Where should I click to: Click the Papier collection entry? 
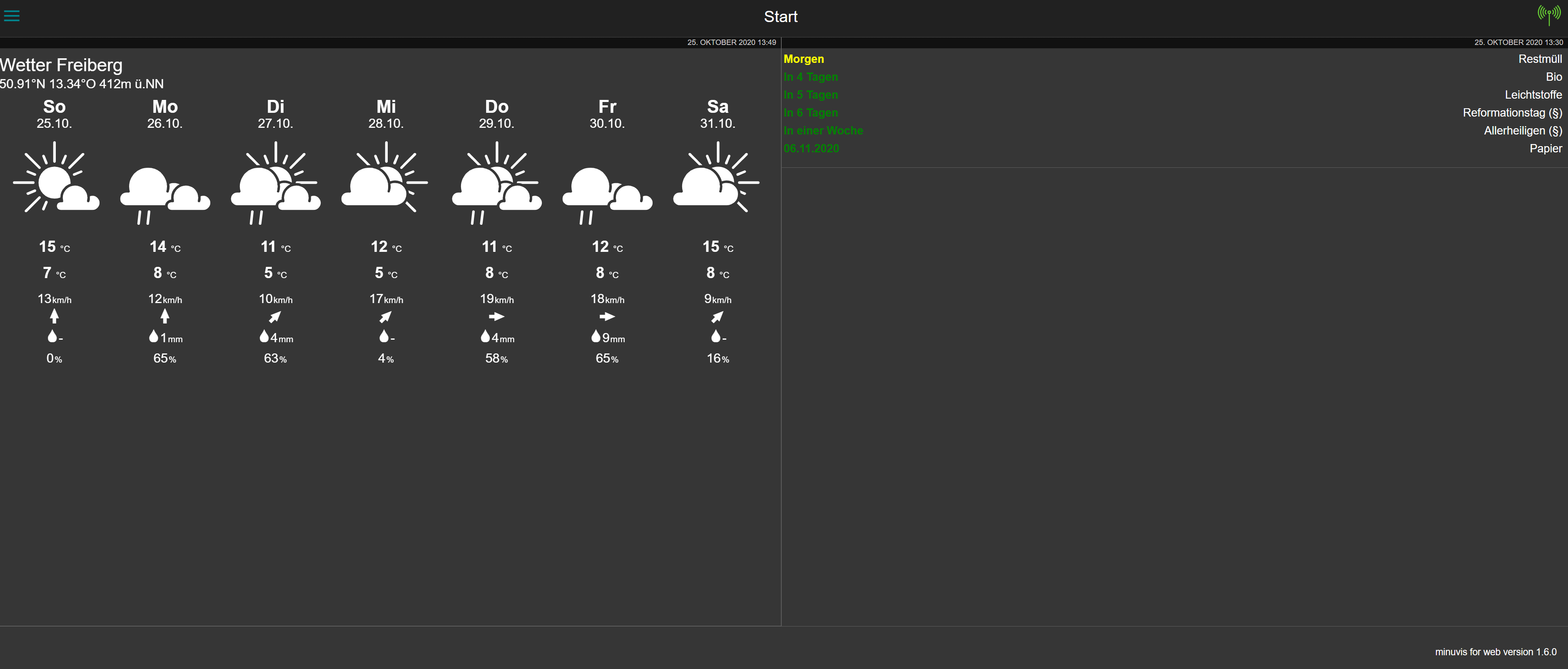(x=1546, y=149)
